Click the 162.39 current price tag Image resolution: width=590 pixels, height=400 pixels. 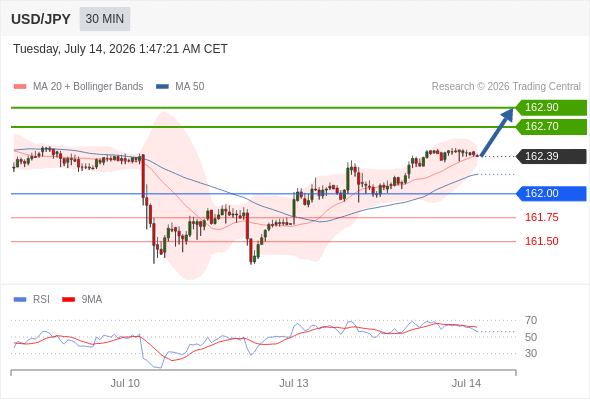(x=551, y=156)
